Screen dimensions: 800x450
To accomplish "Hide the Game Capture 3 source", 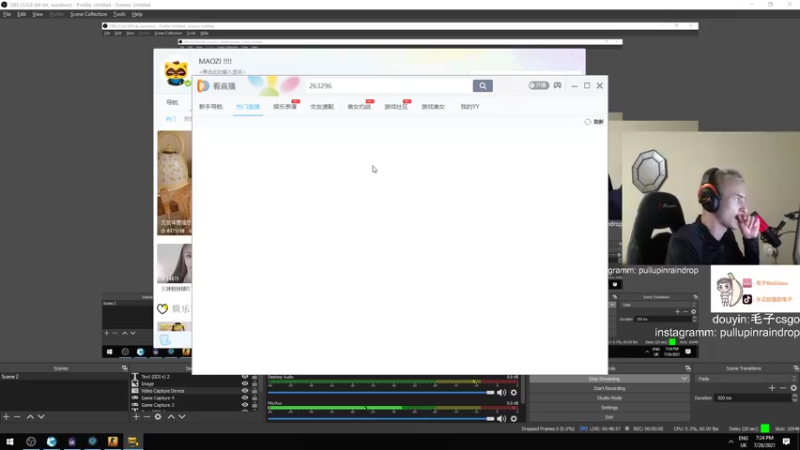I will coord(245,405).
